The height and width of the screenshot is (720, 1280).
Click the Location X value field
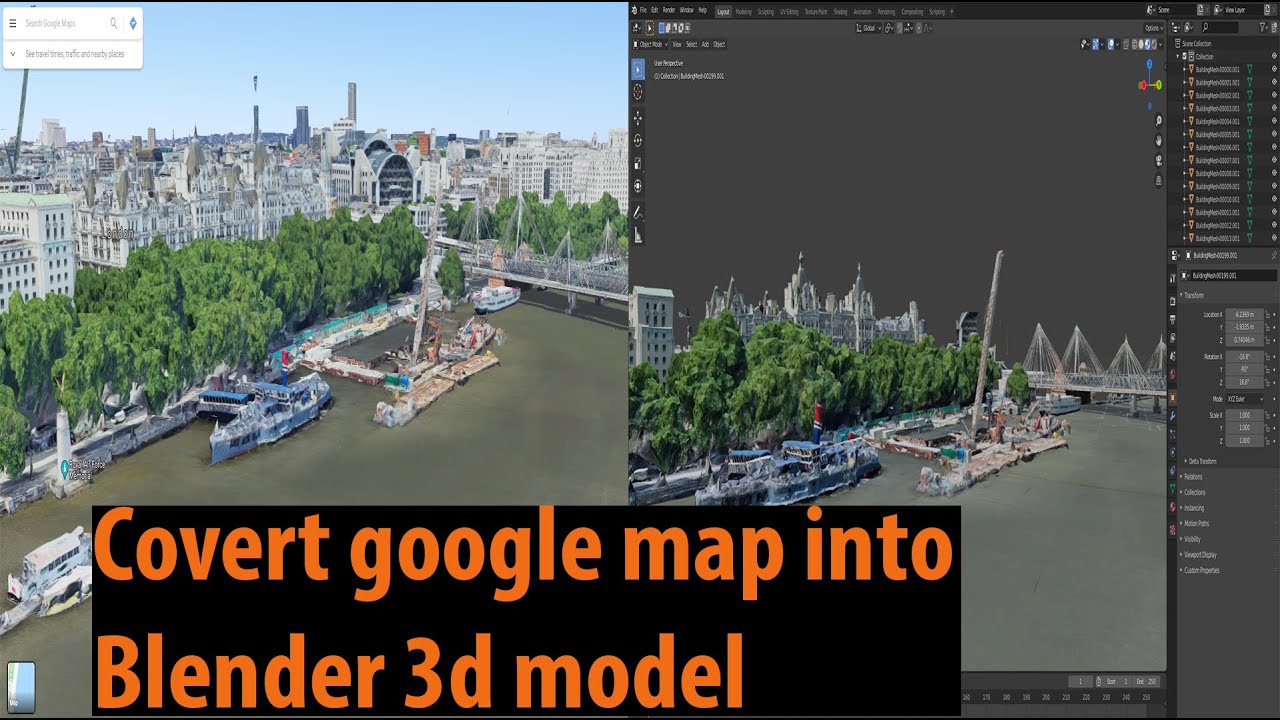(1245, 314)
